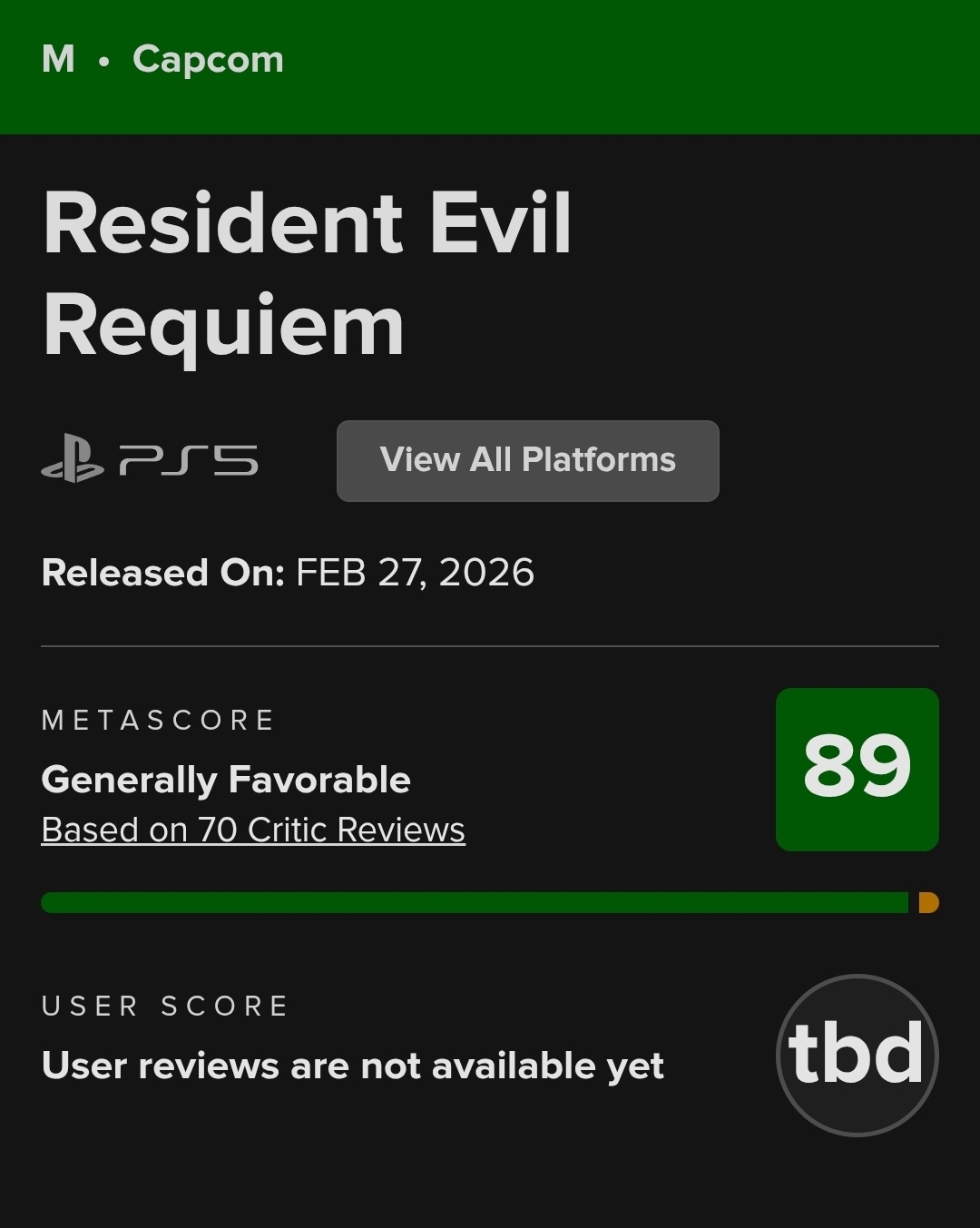The height and width of the screenshot is (1228, 980).
Task: Click the Generally Favorable text
Action: pos(226,780)
